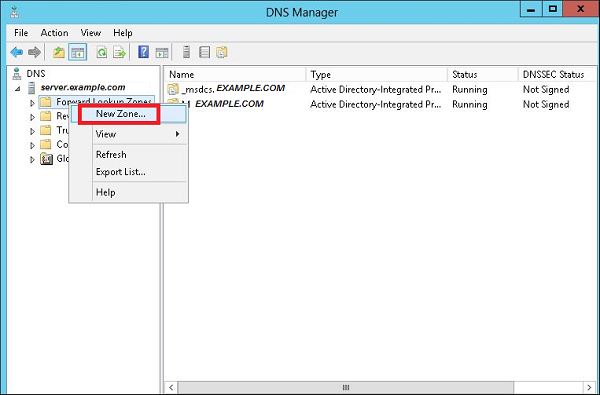Open the Help menu in menu bar

click(x=122, y=33)
